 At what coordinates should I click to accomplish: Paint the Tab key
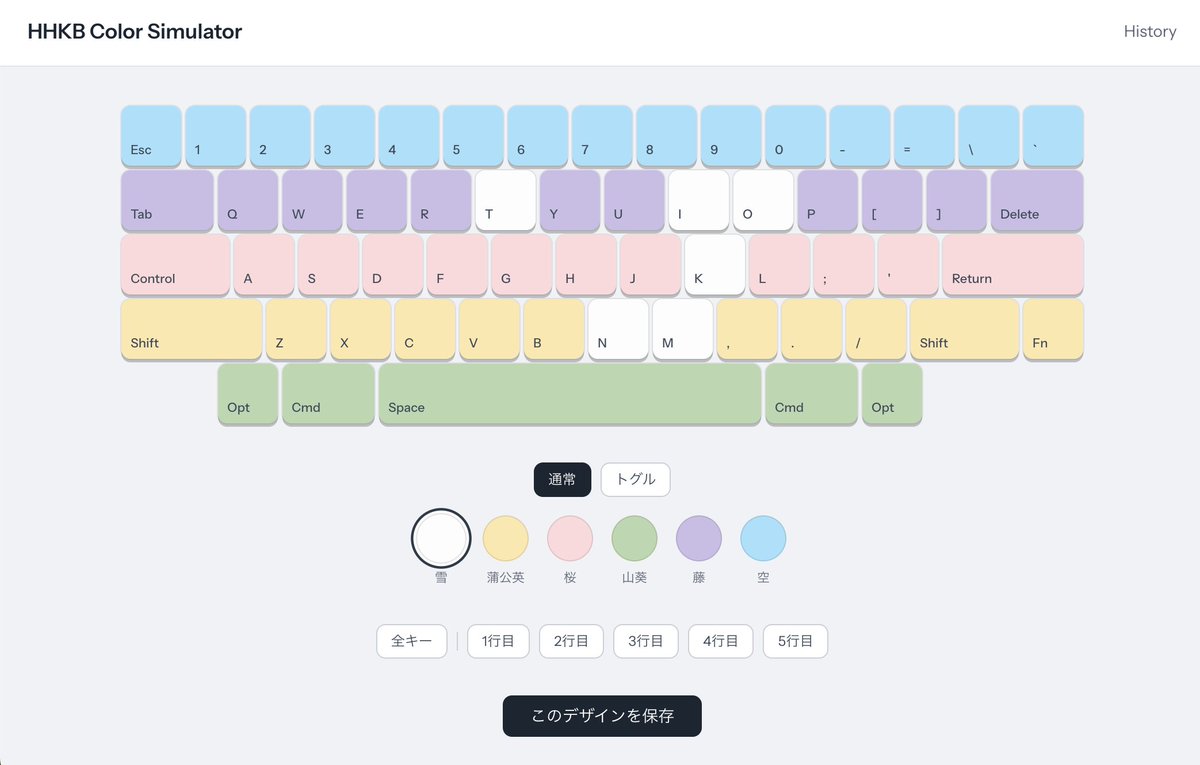click(167, 200)
